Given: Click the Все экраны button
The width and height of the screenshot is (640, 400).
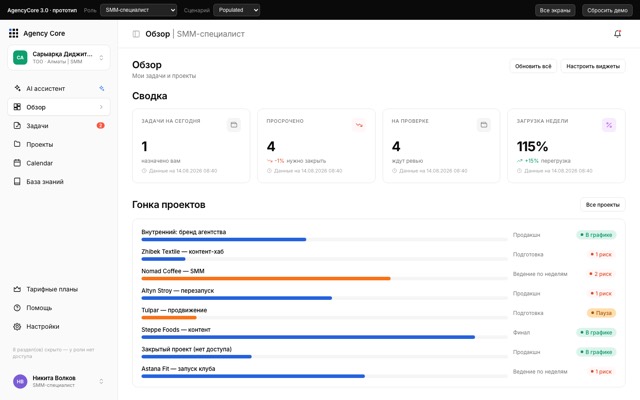Looking at the screenshot, I should pos(555,10).
